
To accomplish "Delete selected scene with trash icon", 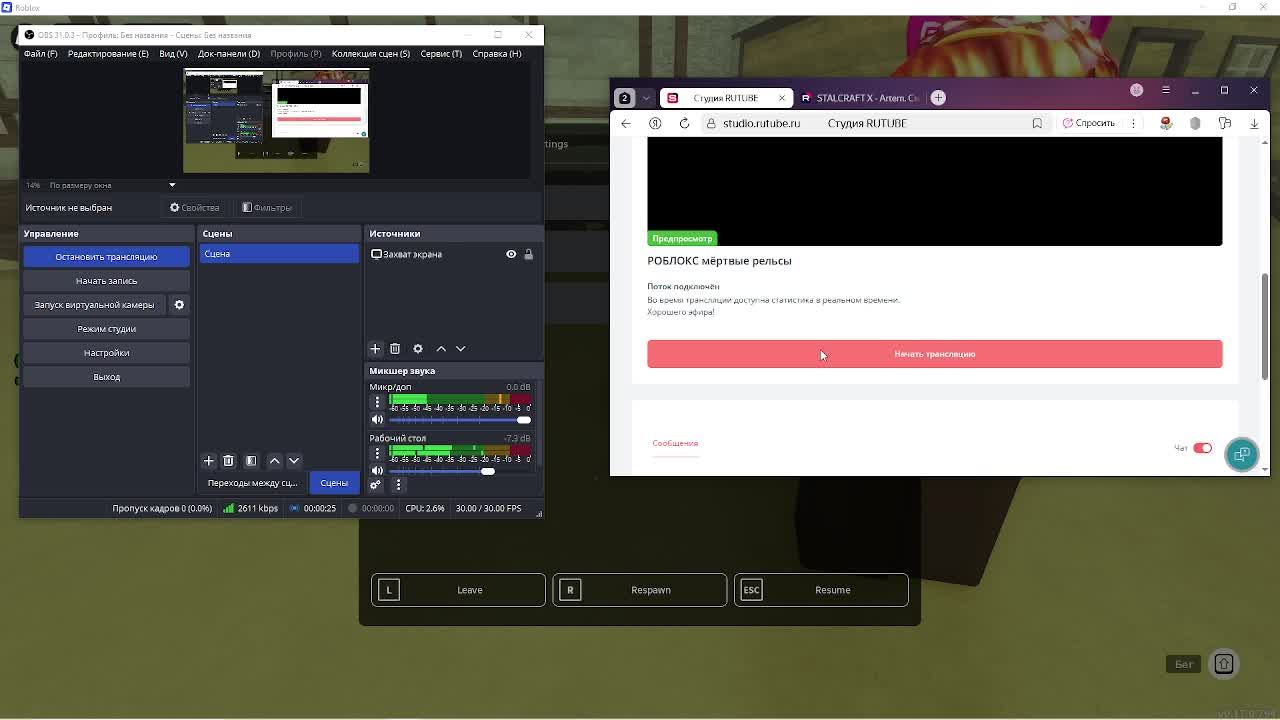I will click(228, 460).
